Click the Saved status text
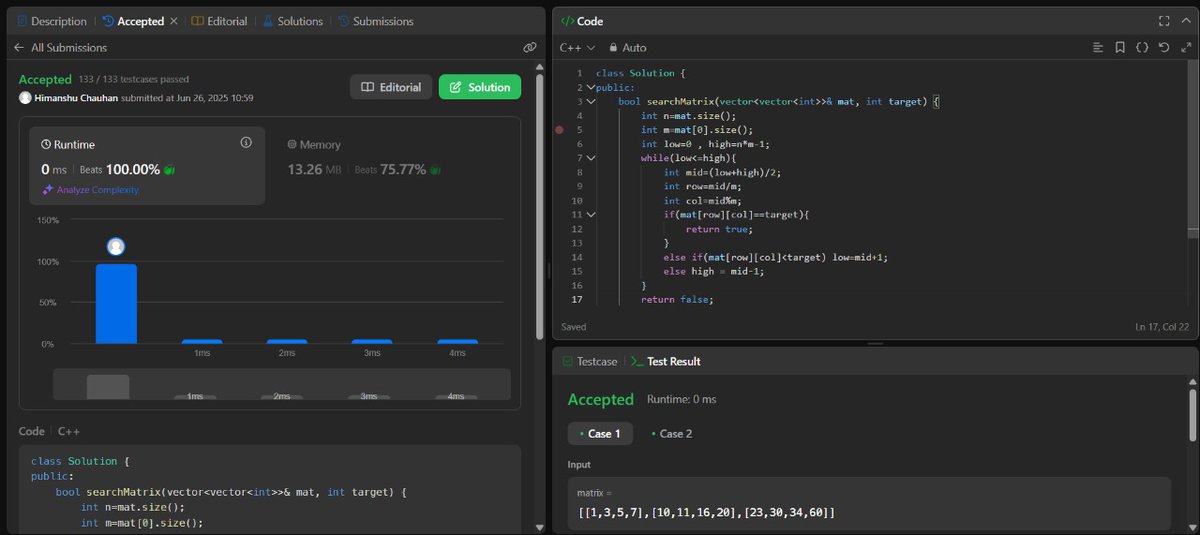The width and height of the screenshot is (1200, 535). (574, 327)
